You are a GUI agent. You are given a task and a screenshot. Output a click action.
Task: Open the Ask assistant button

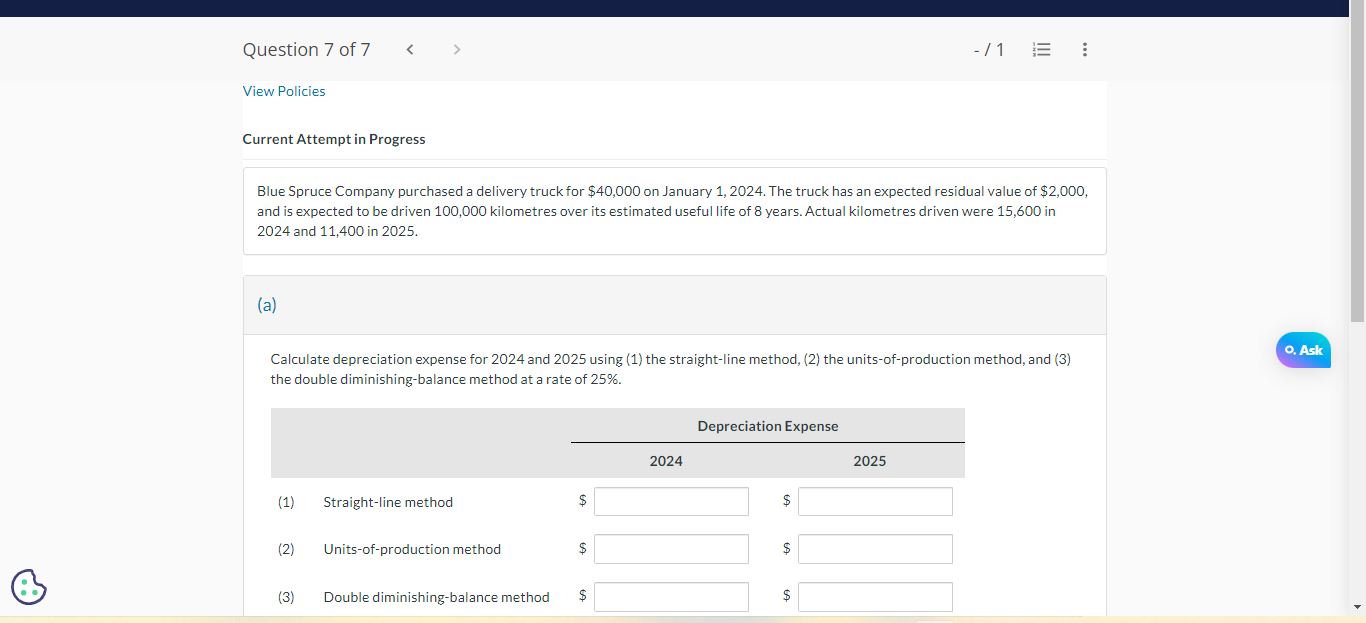pyautogui.click(x=1303, y=350)
